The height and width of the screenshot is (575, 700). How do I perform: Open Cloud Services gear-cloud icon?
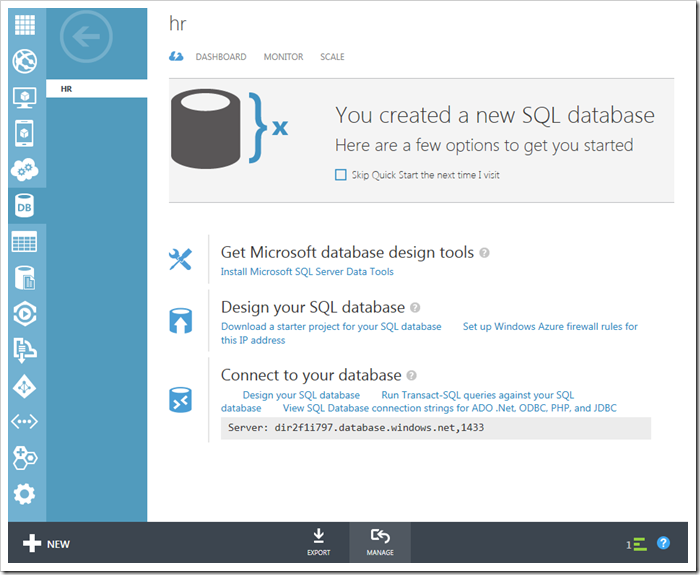click(25, 169)
